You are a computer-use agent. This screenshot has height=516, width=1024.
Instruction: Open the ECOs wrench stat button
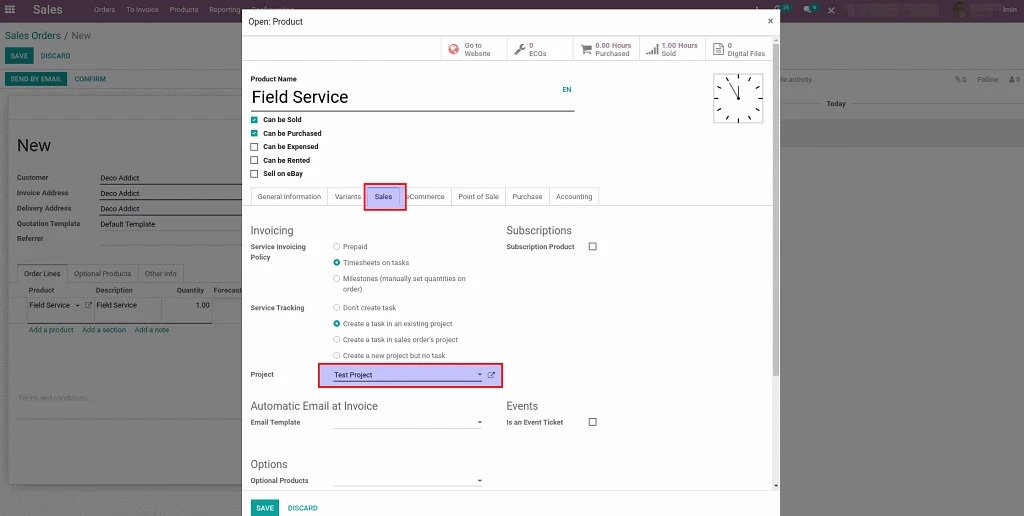(x=540, y=50)
